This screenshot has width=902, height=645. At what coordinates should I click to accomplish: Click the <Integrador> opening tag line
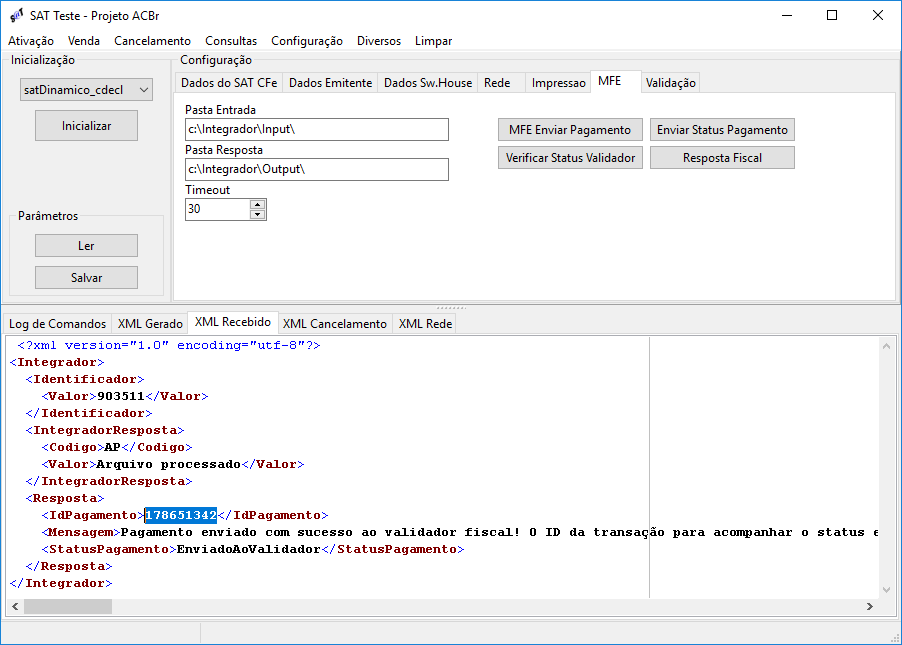tap(57, 362)
